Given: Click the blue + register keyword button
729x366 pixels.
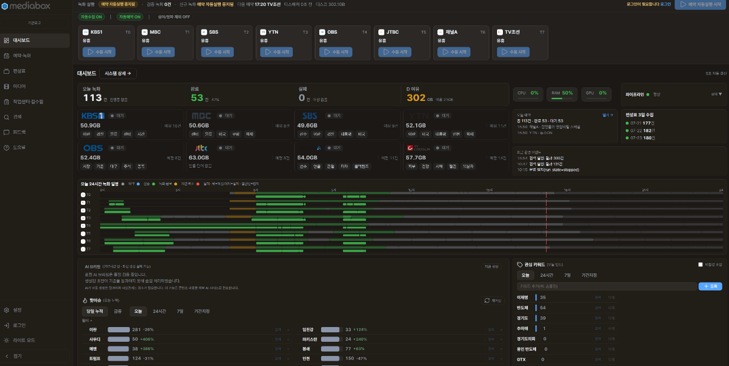Looking at the screenshot, I should pos(710,286).
